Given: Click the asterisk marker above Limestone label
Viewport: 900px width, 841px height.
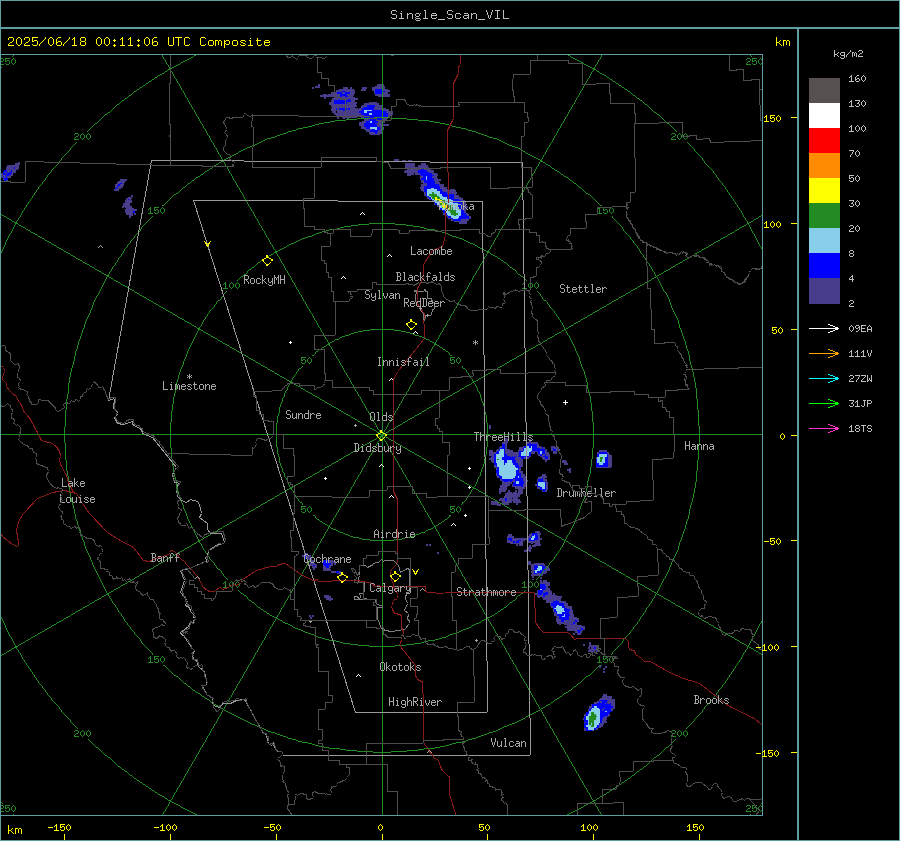Looking at the screenshot, I should click(189, 377).
